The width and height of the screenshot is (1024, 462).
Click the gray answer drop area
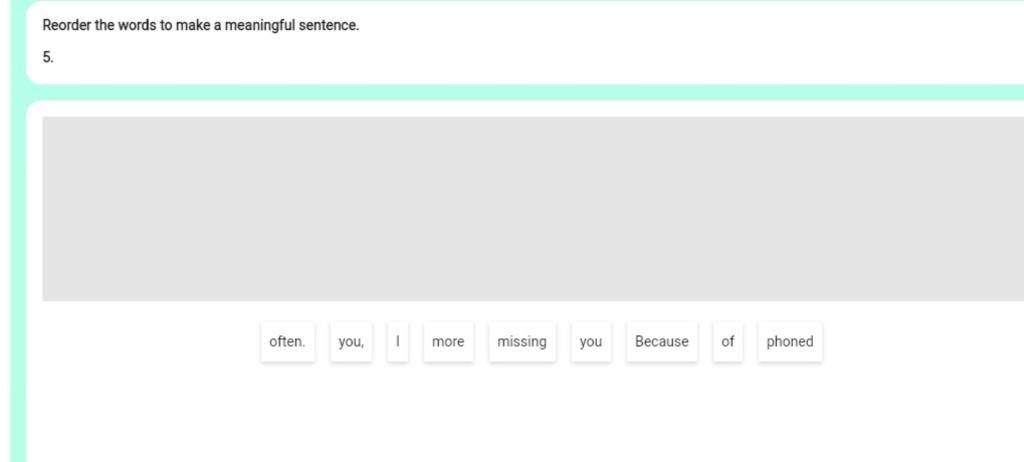coord(532,208)
